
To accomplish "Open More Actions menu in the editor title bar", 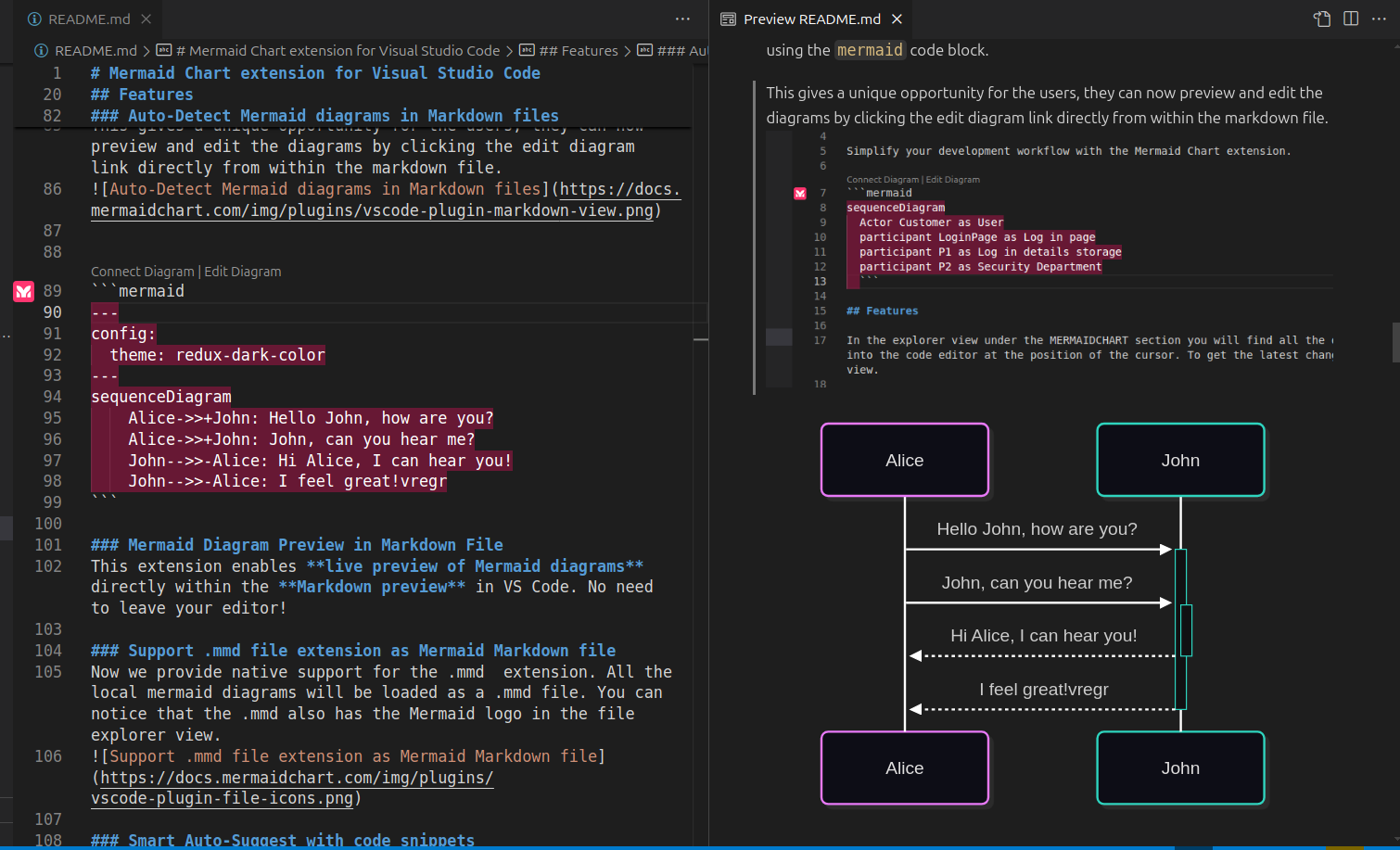I will [x=682, y=19].
